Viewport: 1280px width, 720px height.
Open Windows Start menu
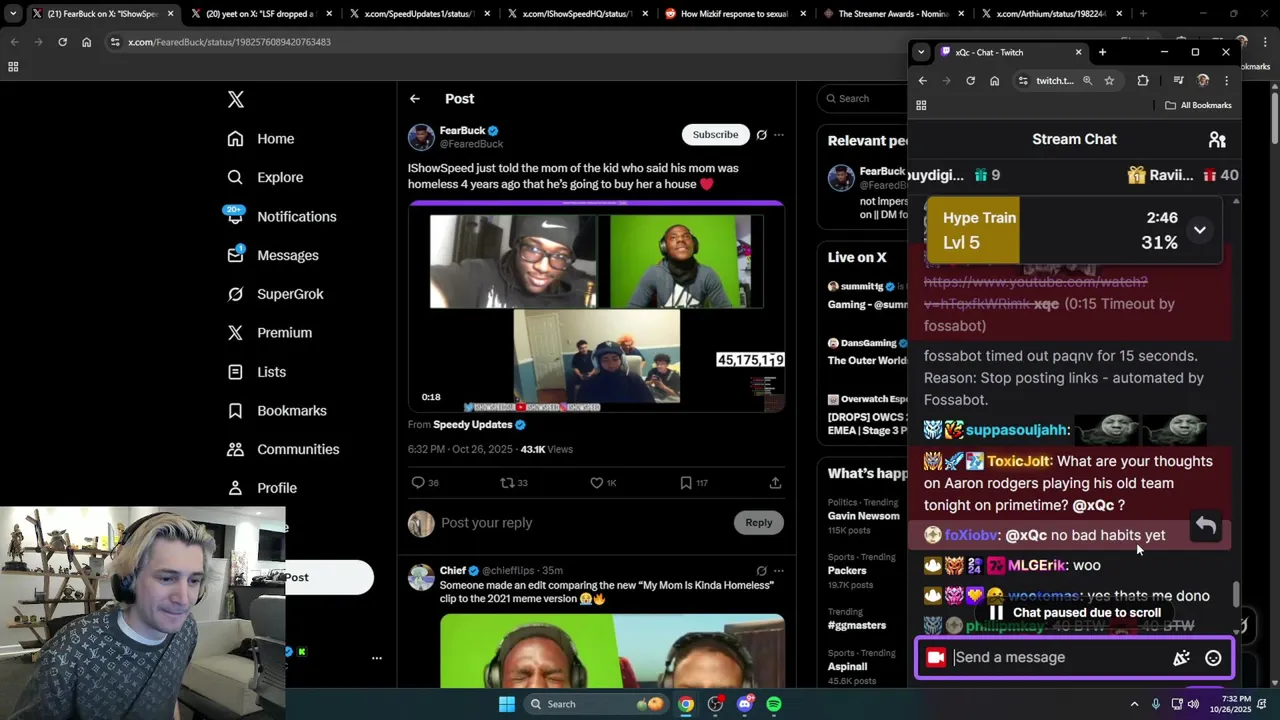point(507,704)
